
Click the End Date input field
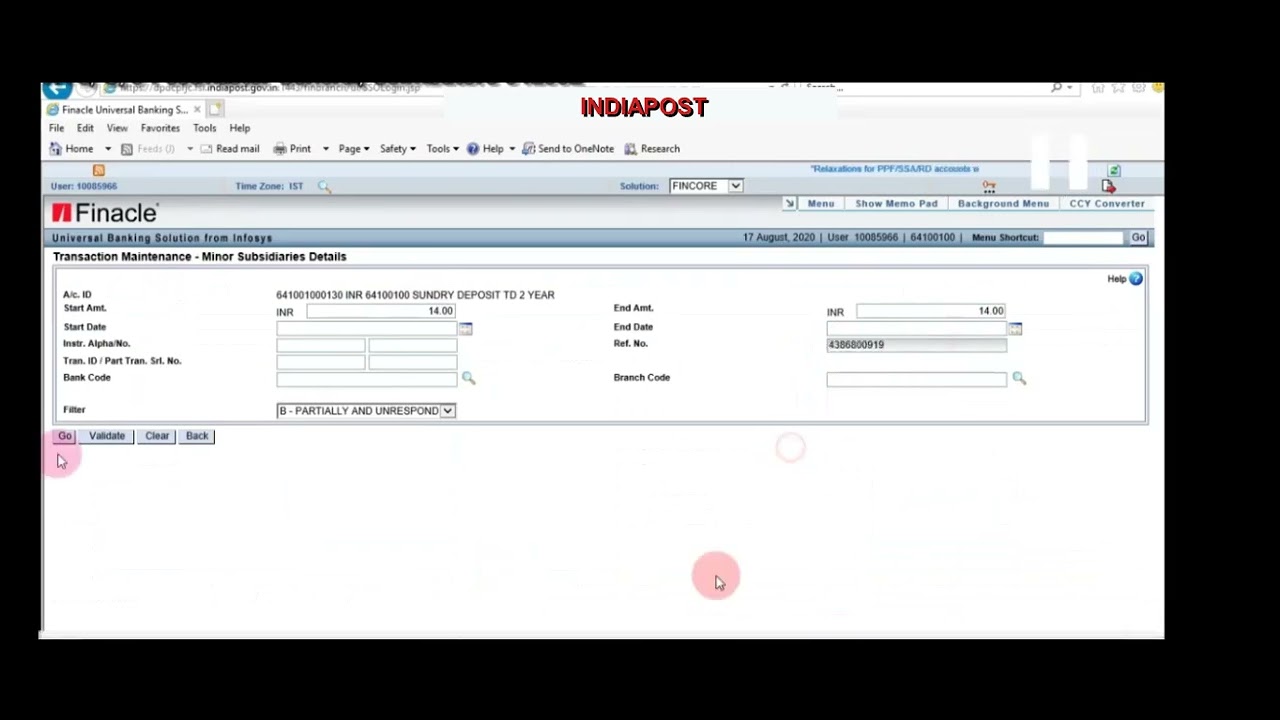[917, 328]
